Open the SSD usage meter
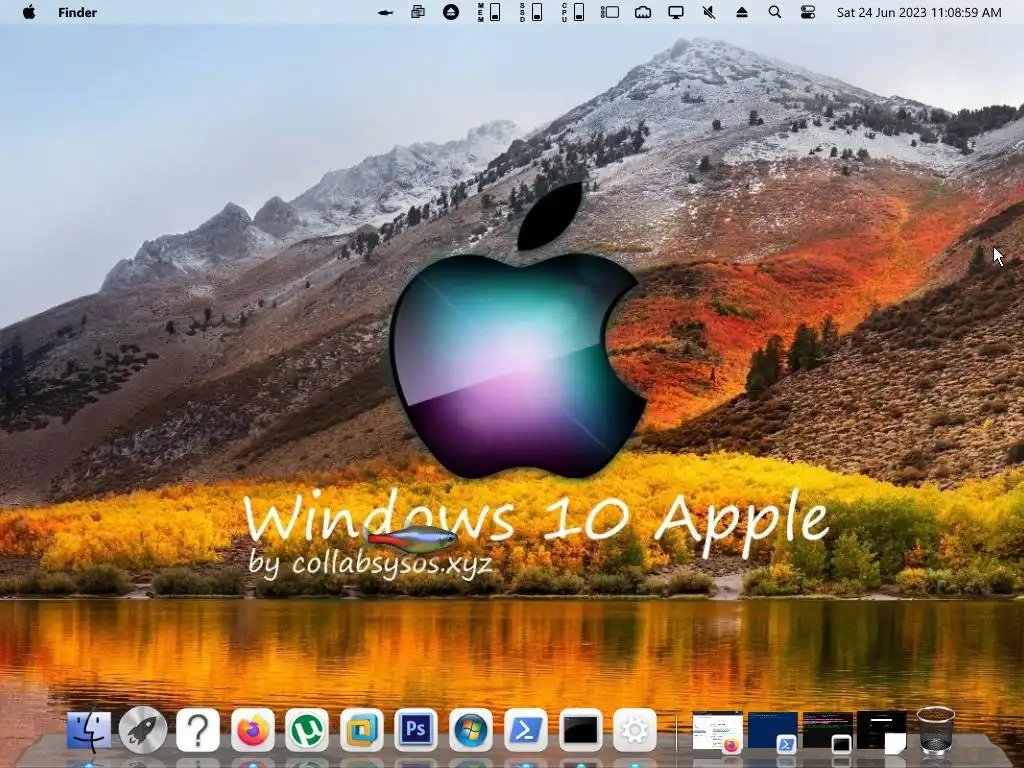The image size is (1024, 768). pyautogui.click(x=531, y=12)
